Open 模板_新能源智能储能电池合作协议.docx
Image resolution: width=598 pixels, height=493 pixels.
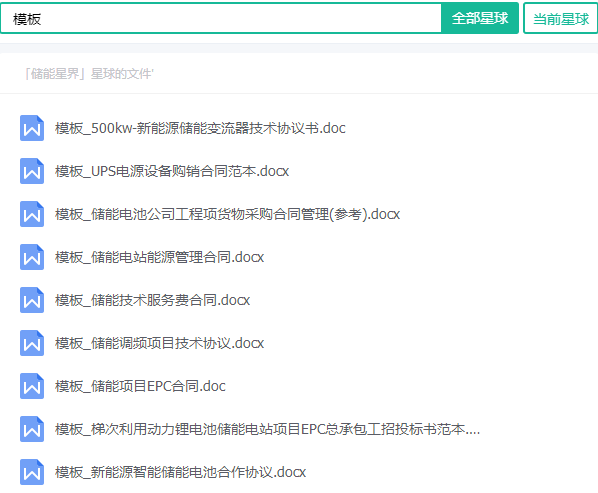(180, 472)
